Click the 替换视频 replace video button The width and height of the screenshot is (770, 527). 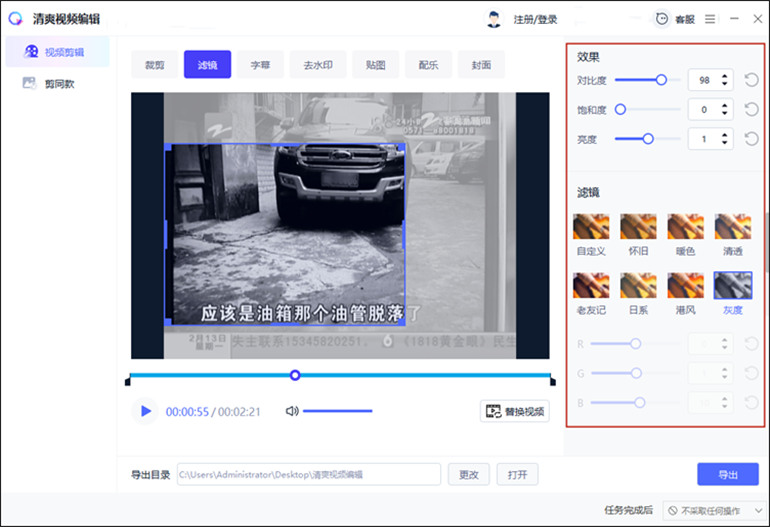click(x=515, y=411)
